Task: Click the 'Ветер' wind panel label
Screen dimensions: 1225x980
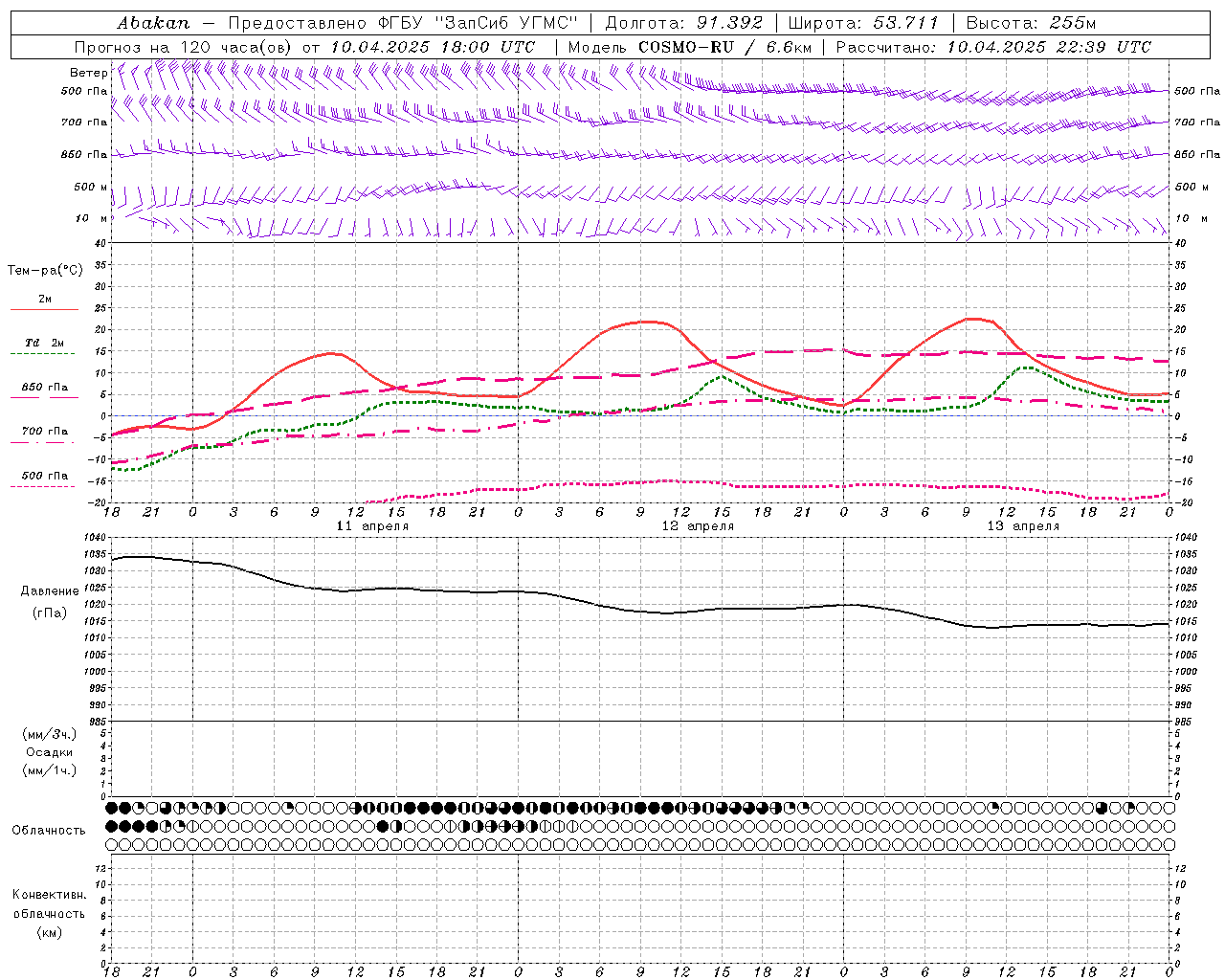Action: pos(88,73)
